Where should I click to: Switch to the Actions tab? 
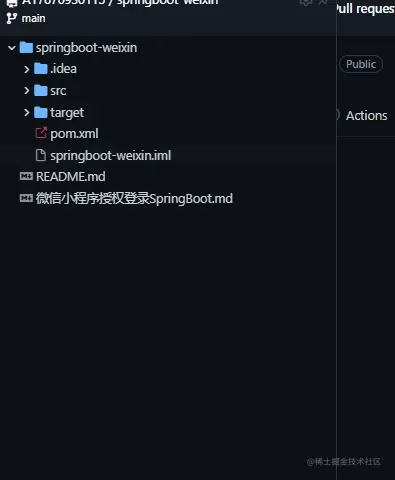click(x=366, y=116)
